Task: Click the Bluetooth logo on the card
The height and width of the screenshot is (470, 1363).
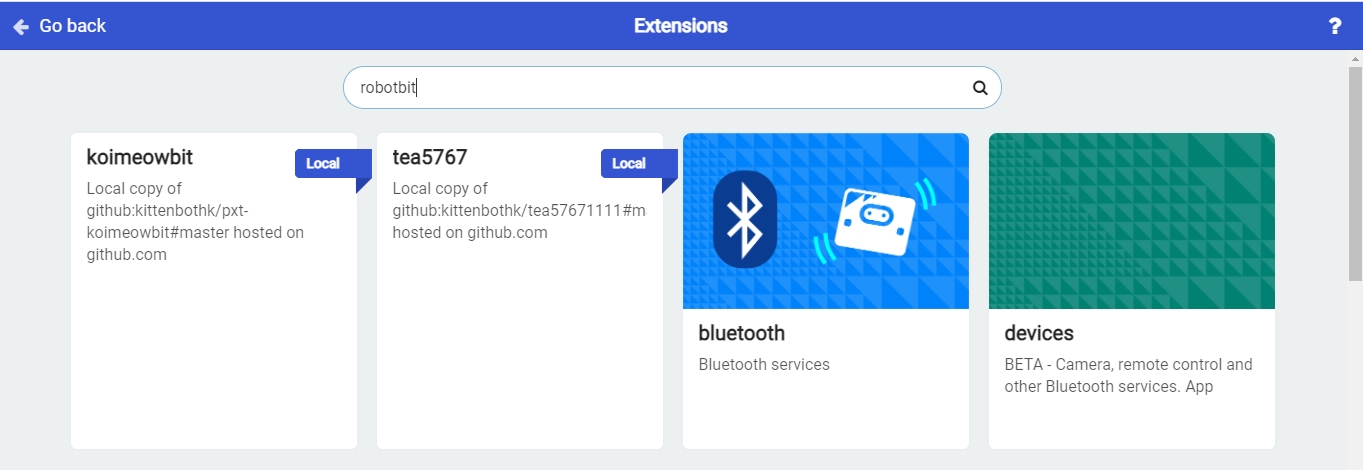Action: (x=745, y=219)
